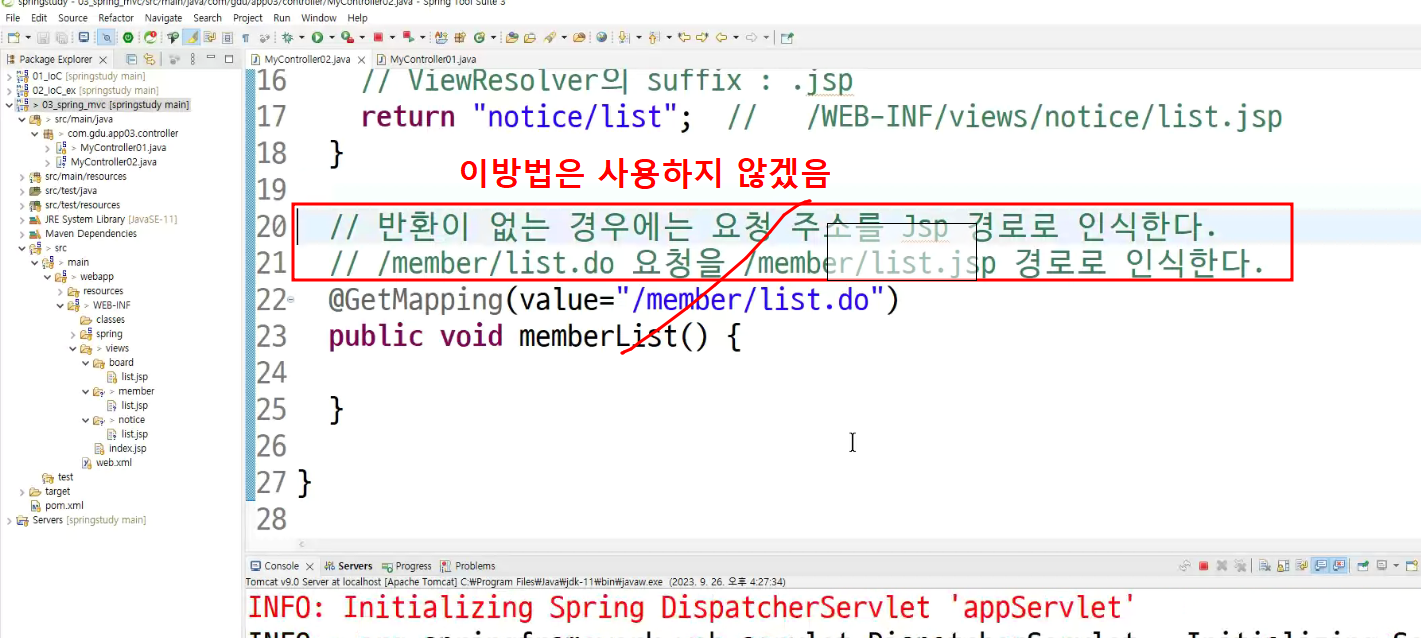This screenshot has width=1421, height=638.
Task: Collapse the views folder node
Action: [x=72, y=348]
